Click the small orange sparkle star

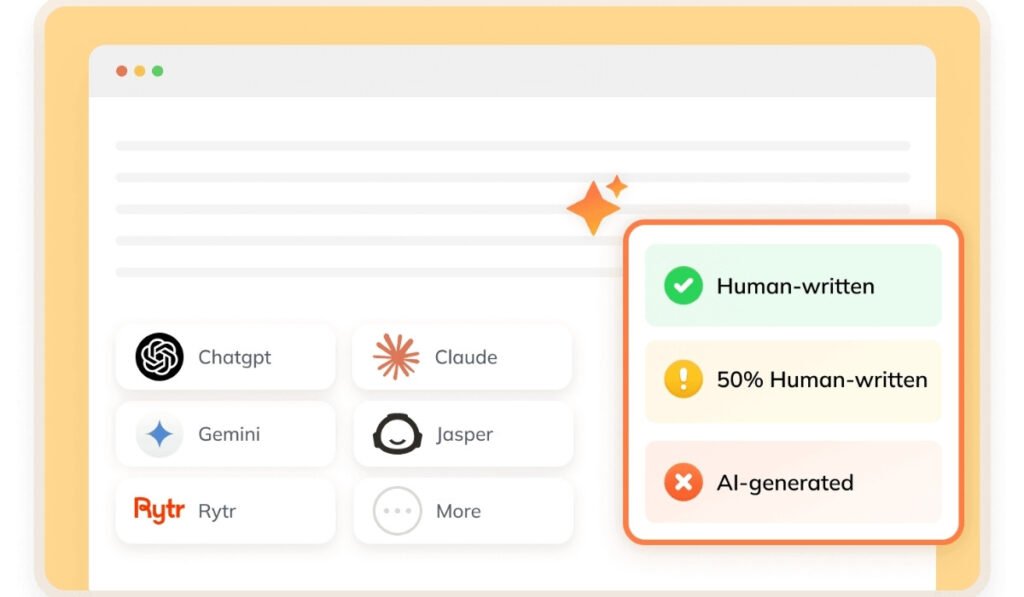tap(616, 187)
